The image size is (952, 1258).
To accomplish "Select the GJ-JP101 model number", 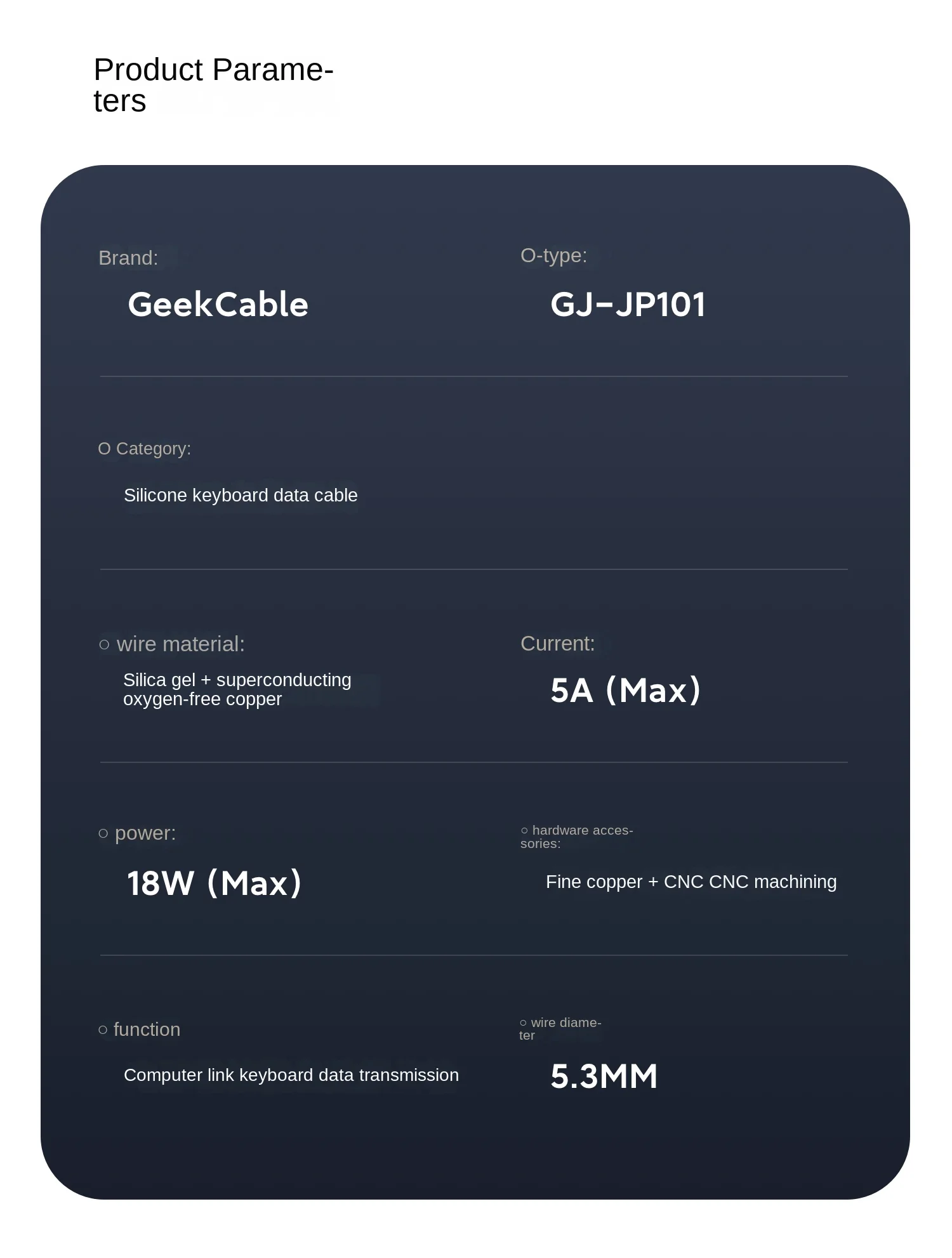I will [x=628, y=305].
